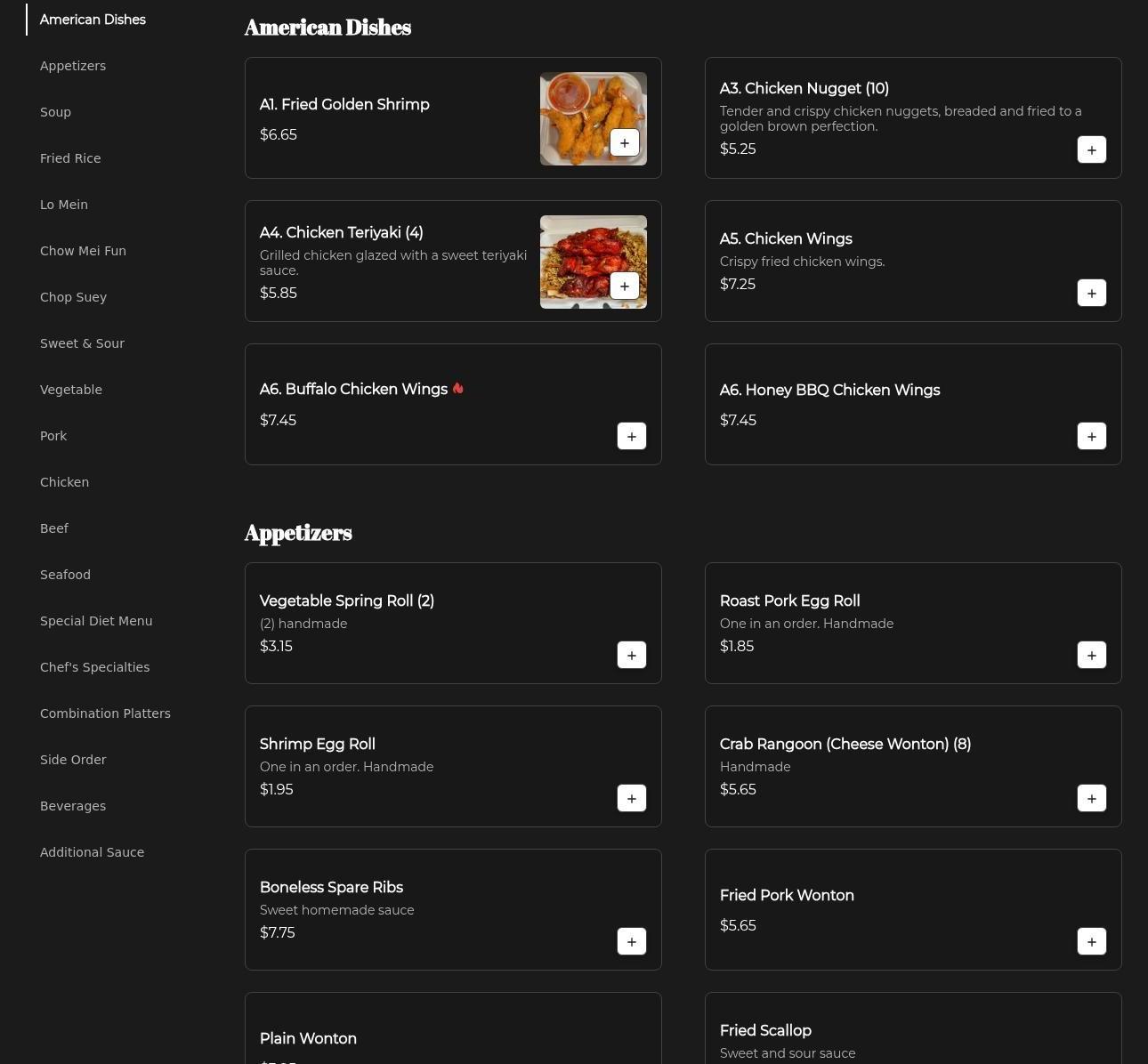Open A6. Honey BBQ Chicken Wings item title

[829, 390]
